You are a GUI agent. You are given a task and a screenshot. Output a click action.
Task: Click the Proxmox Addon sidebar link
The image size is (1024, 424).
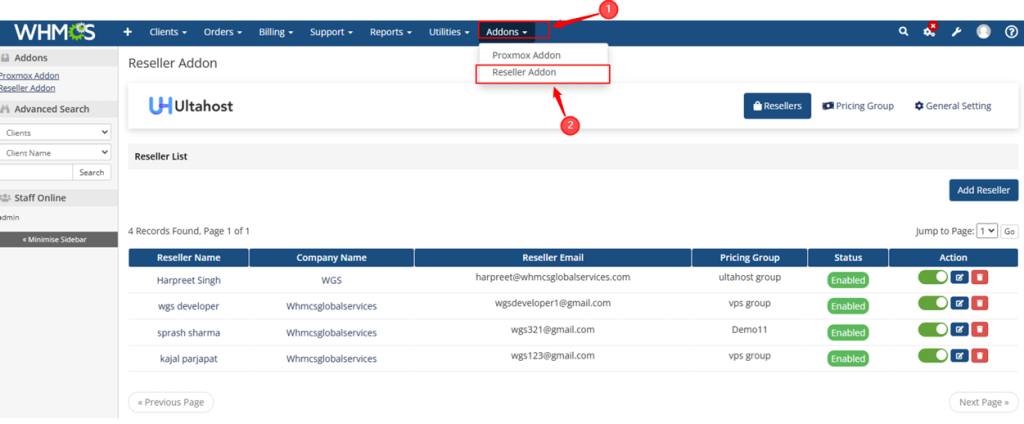(29, 75)
